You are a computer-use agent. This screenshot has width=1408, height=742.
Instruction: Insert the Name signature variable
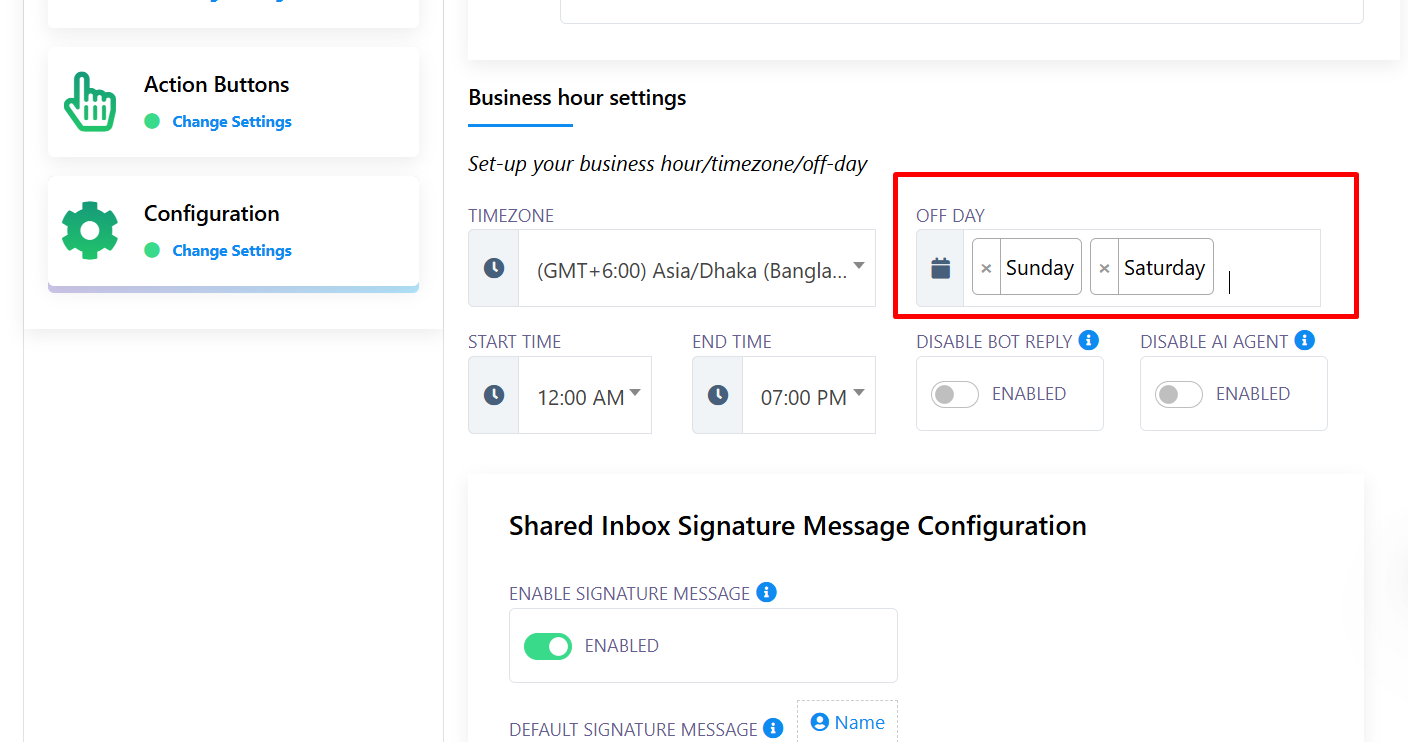click(847, 723)
